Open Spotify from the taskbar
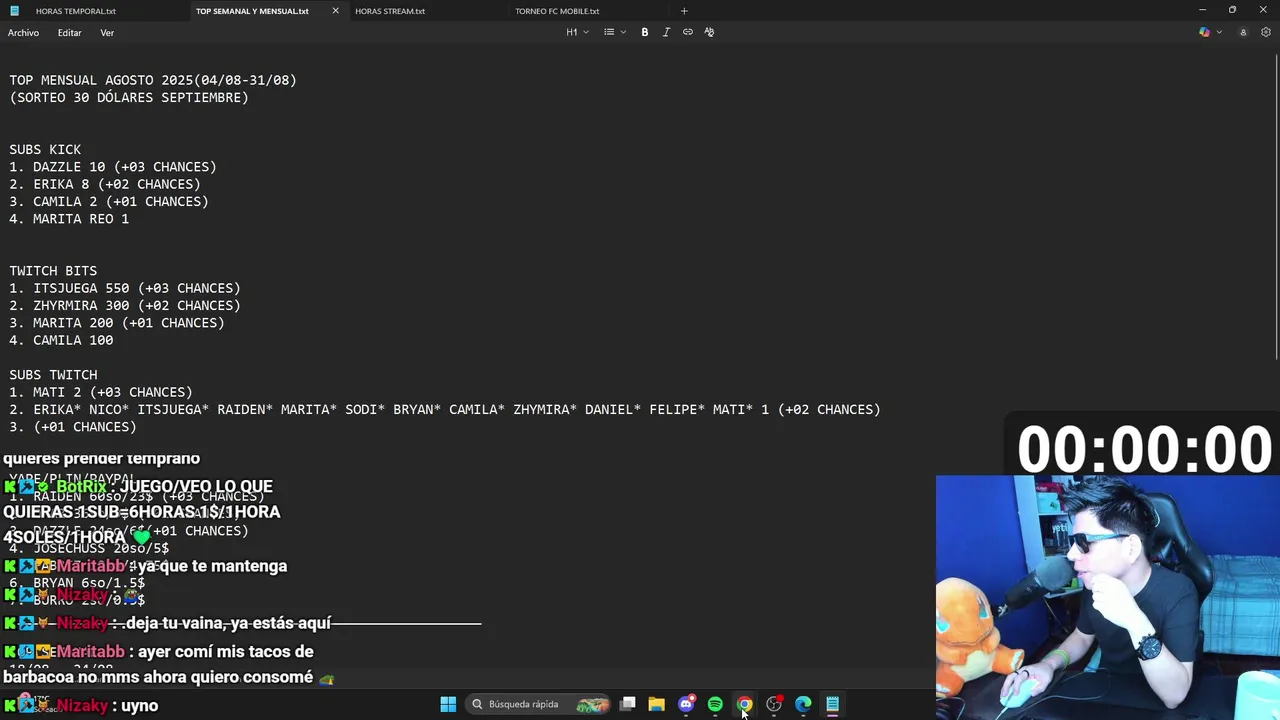Screen dimensions: 1280x720 (x=715, y=704)
